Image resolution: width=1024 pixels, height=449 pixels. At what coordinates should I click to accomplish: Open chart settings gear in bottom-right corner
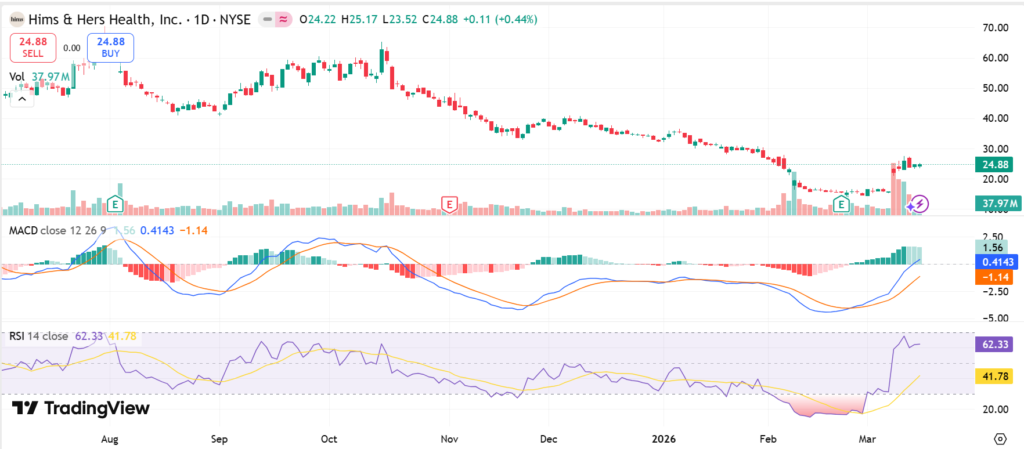(x=1000, y=438)
